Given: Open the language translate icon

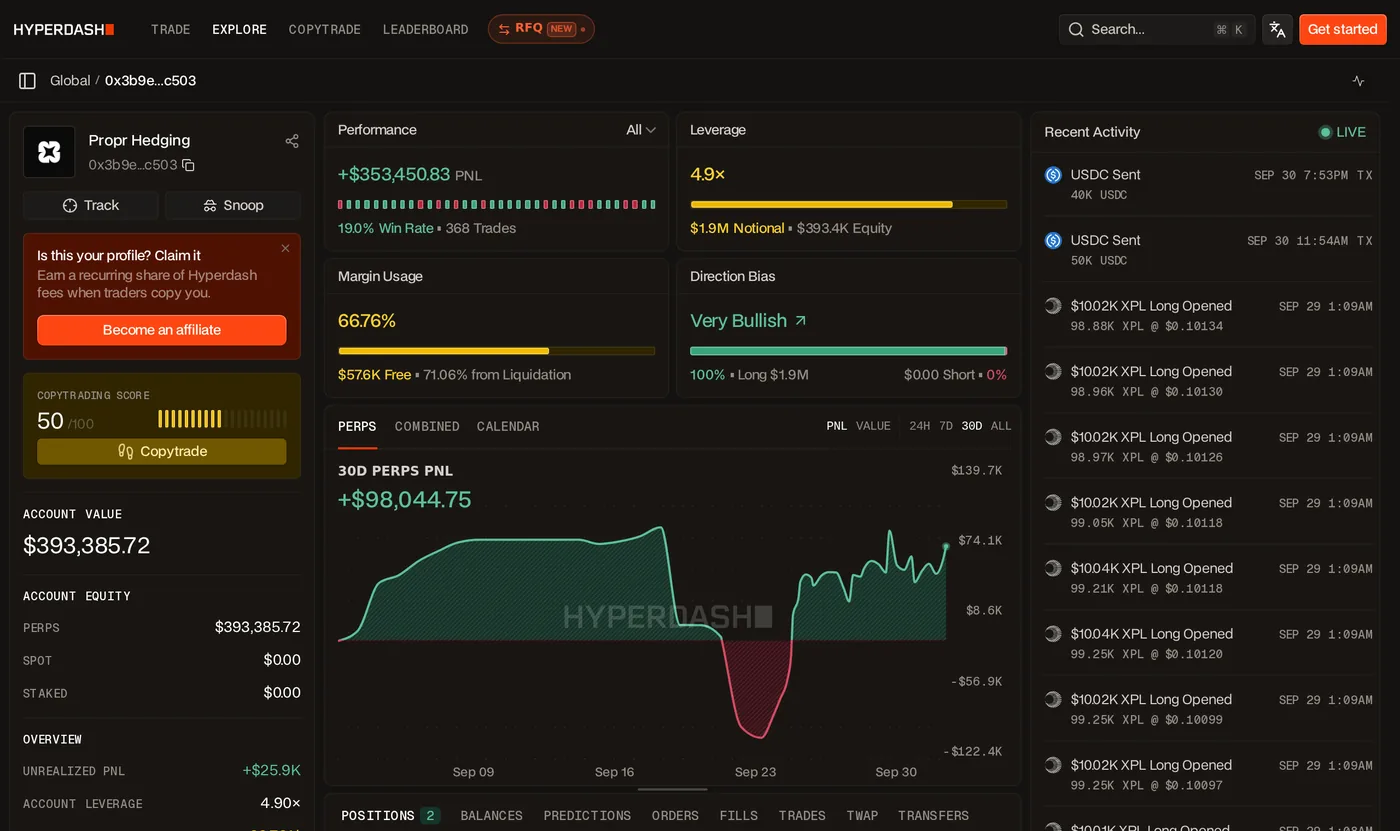Looking at the screenshot, I should [x=1277, y=29].
